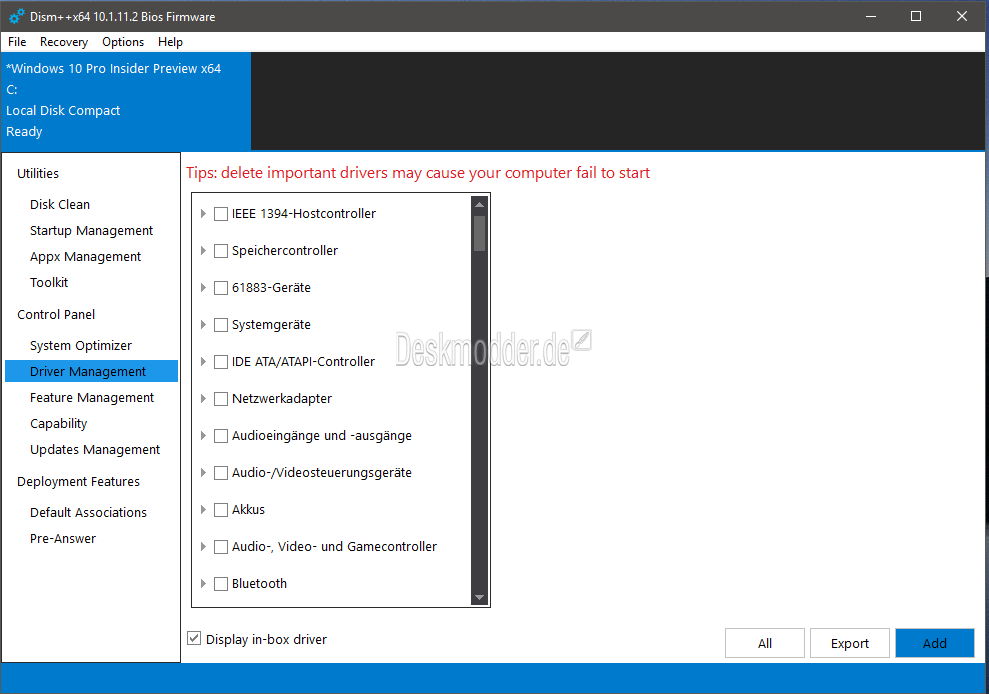Image resolution: width=989 pixels, height=694 pixels.
Task: Select Driver Management in sidebar
Action: [x=91, y=371]
